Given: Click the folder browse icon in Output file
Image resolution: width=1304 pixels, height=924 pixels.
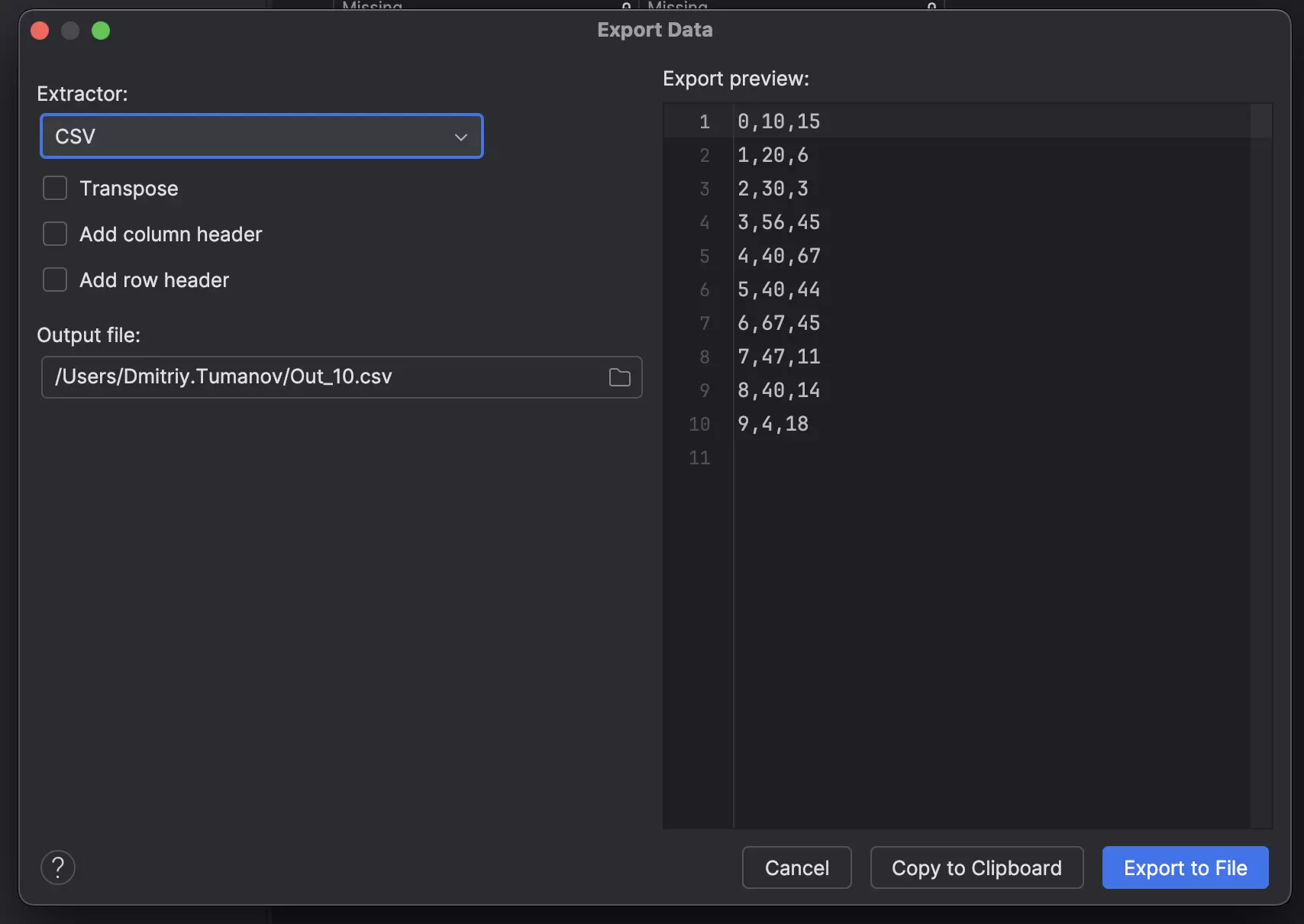Looking at the screenshot, I should [619, 377].
